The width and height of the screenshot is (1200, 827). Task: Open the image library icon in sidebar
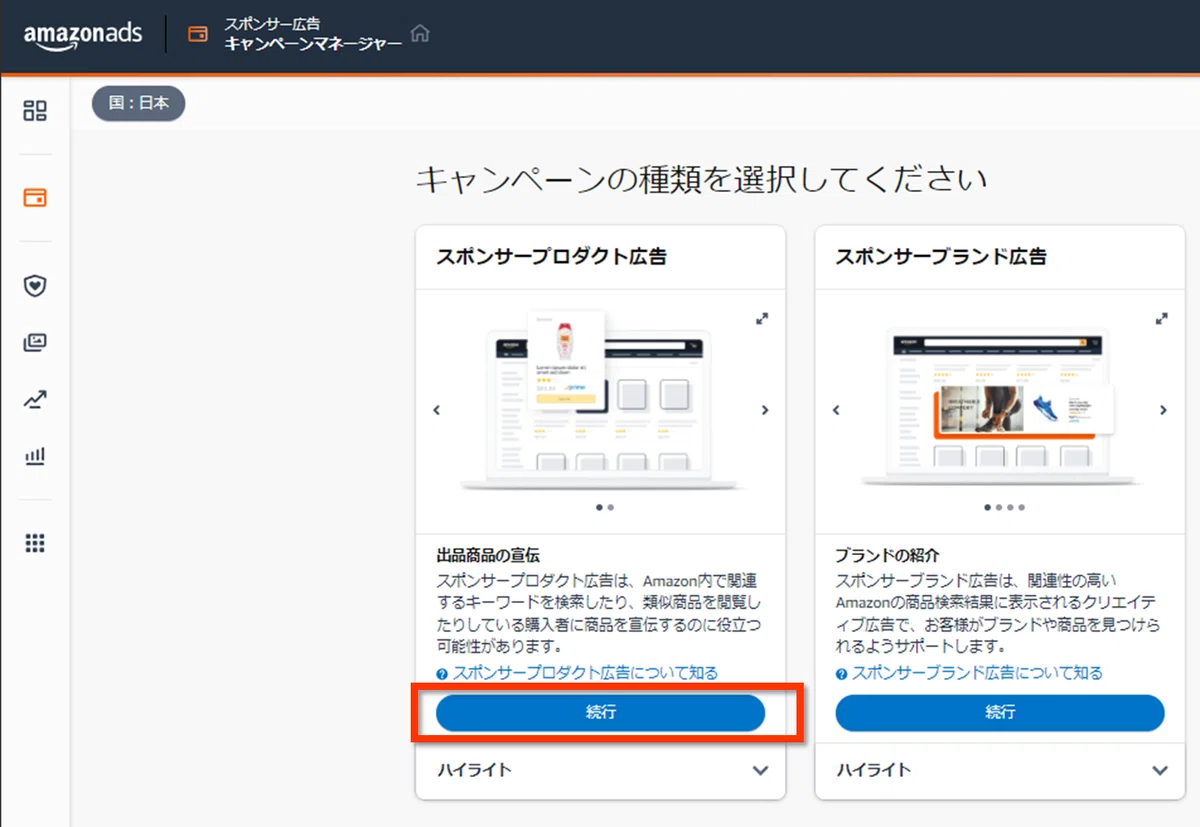point(35,343)
